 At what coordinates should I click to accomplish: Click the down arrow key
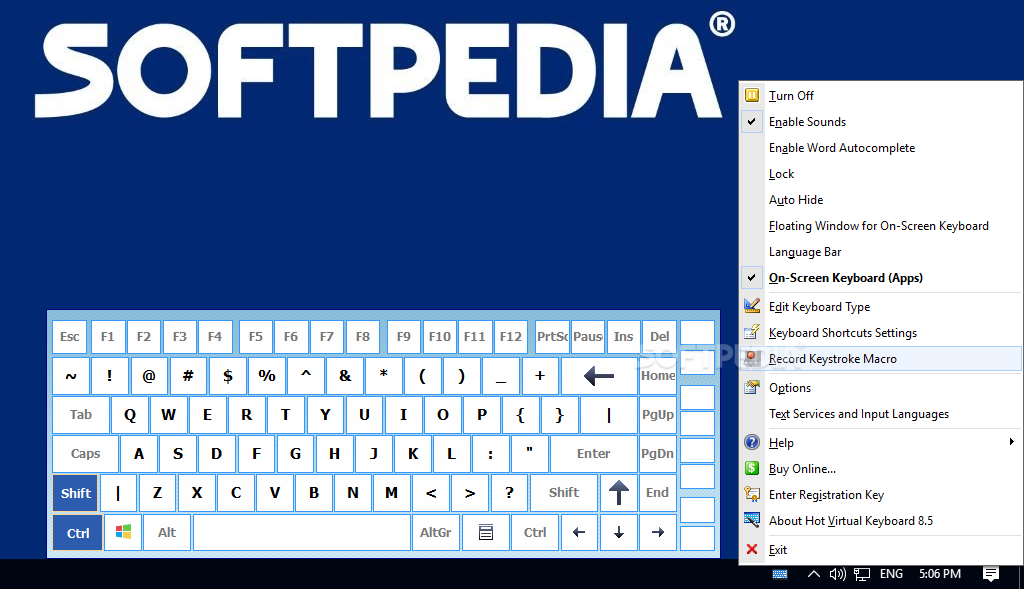[618, 532]
